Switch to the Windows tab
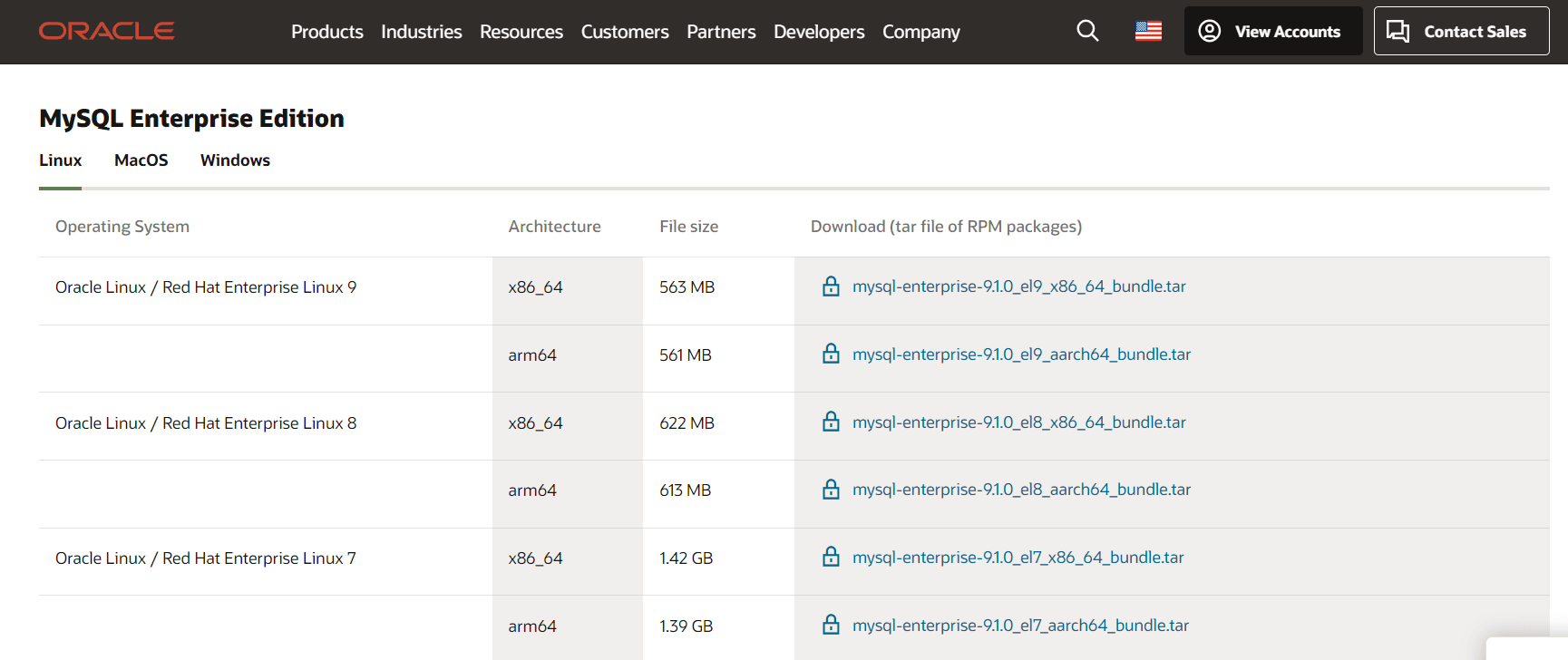Viewport: 1568px width, 660px height. [235, 160]
